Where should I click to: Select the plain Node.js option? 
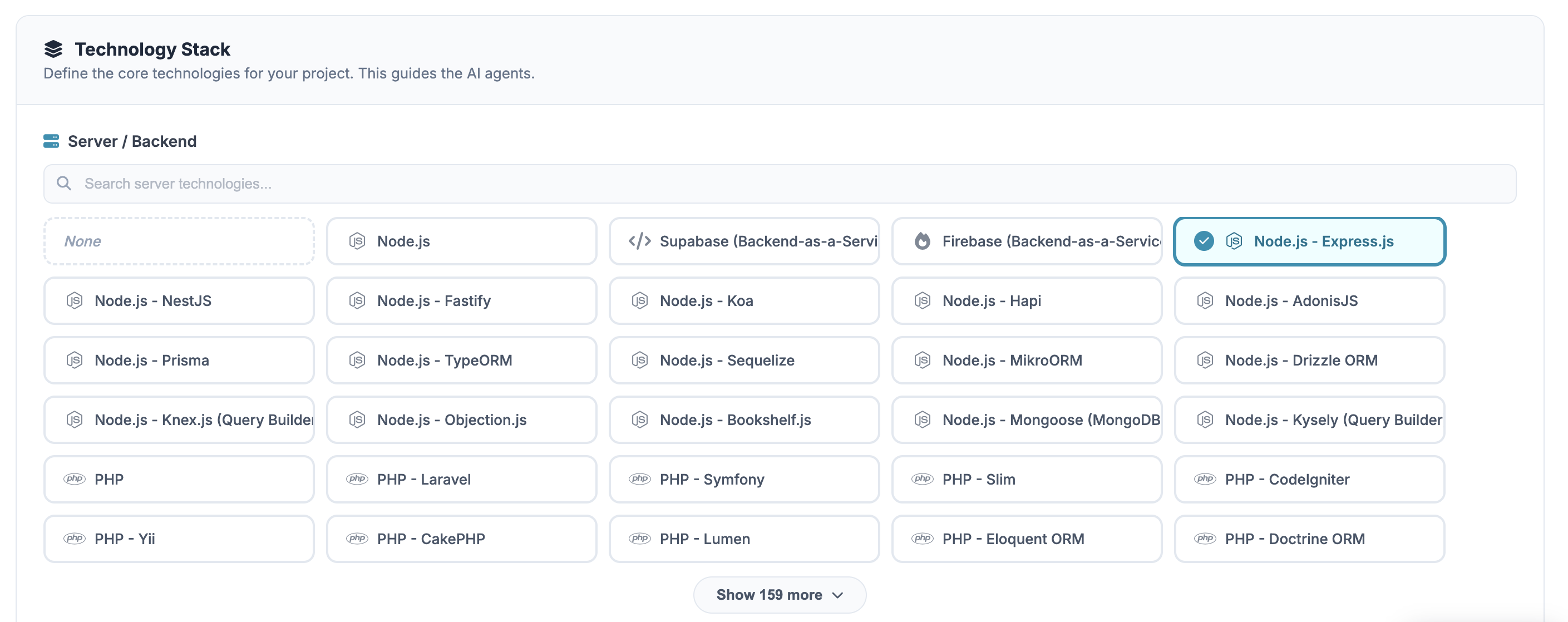pos(461,241)
